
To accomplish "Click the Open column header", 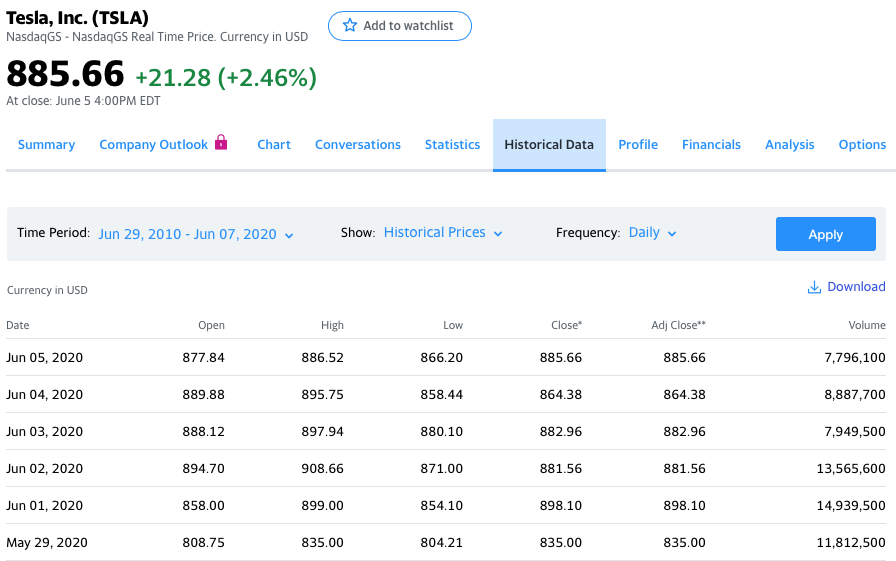I will [x=211, y=325].
